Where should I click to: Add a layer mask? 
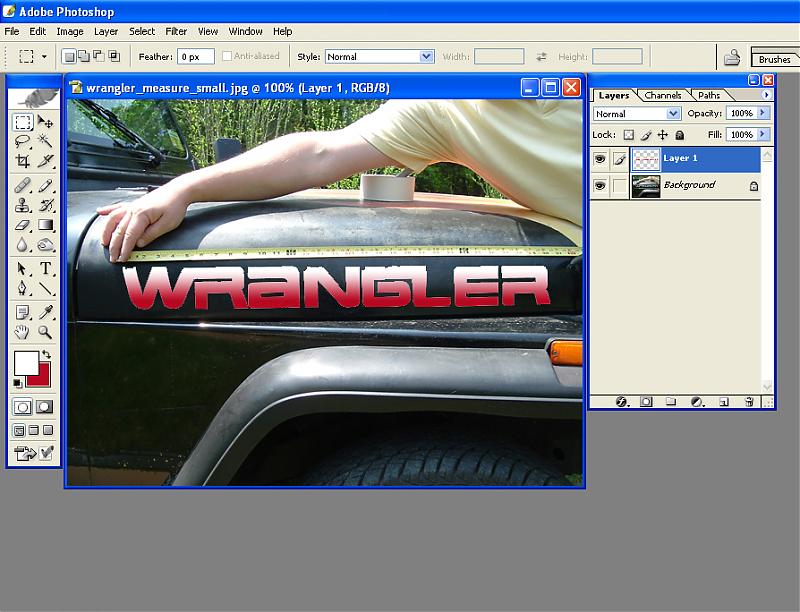click(x=646, y=402)
